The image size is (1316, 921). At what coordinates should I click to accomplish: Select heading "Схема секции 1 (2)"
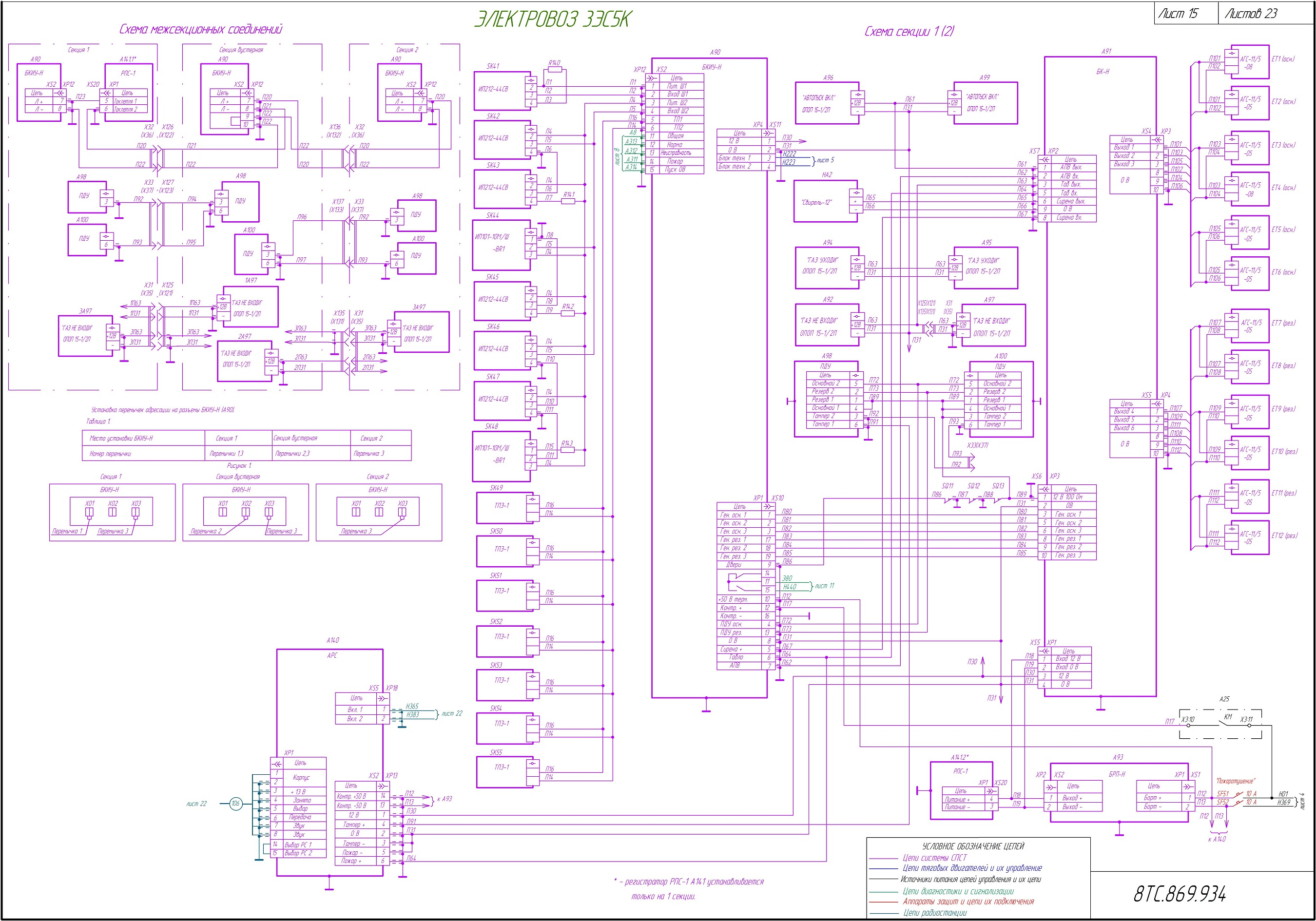click(x=909, y=31)
